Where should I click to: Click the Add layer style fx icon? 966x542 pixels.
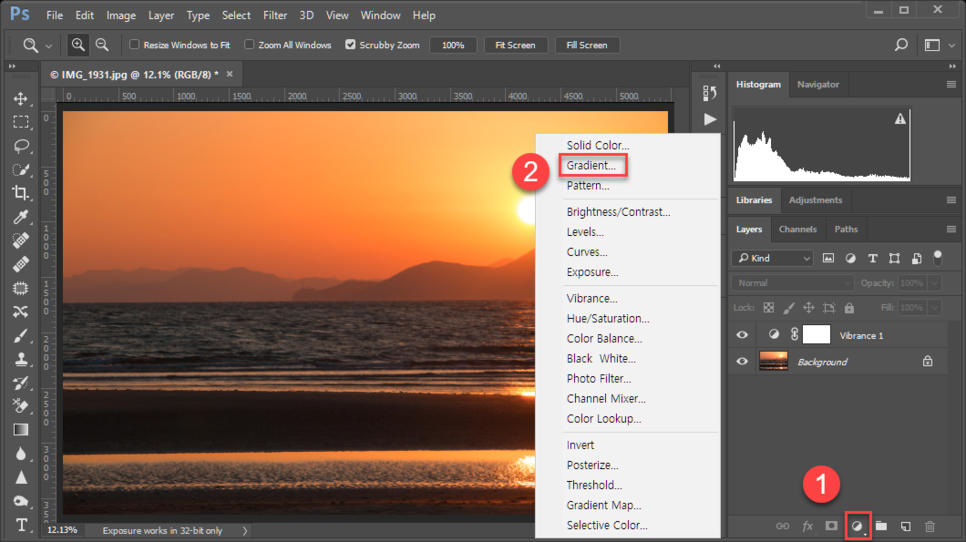coord(807,526)
